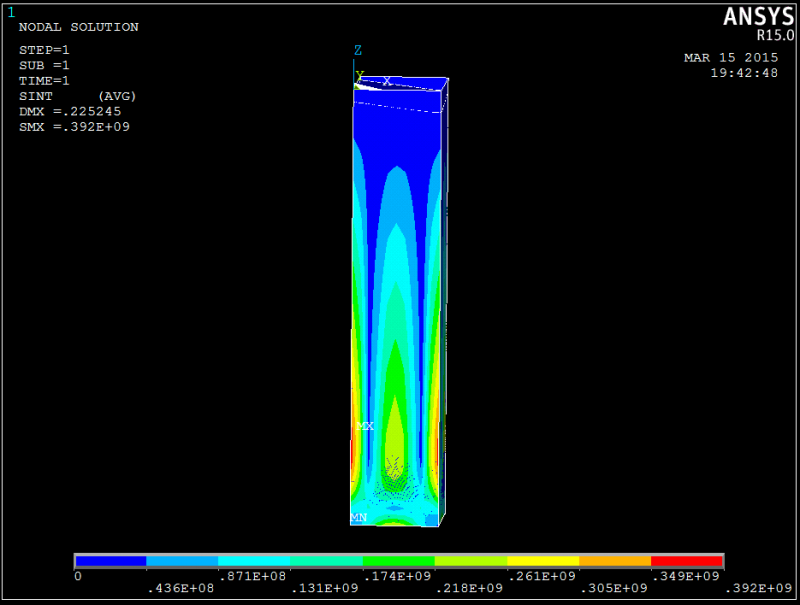The image size is (800, 605).
Task: Click the legend value .305E+09
Action: click(614, 589)
